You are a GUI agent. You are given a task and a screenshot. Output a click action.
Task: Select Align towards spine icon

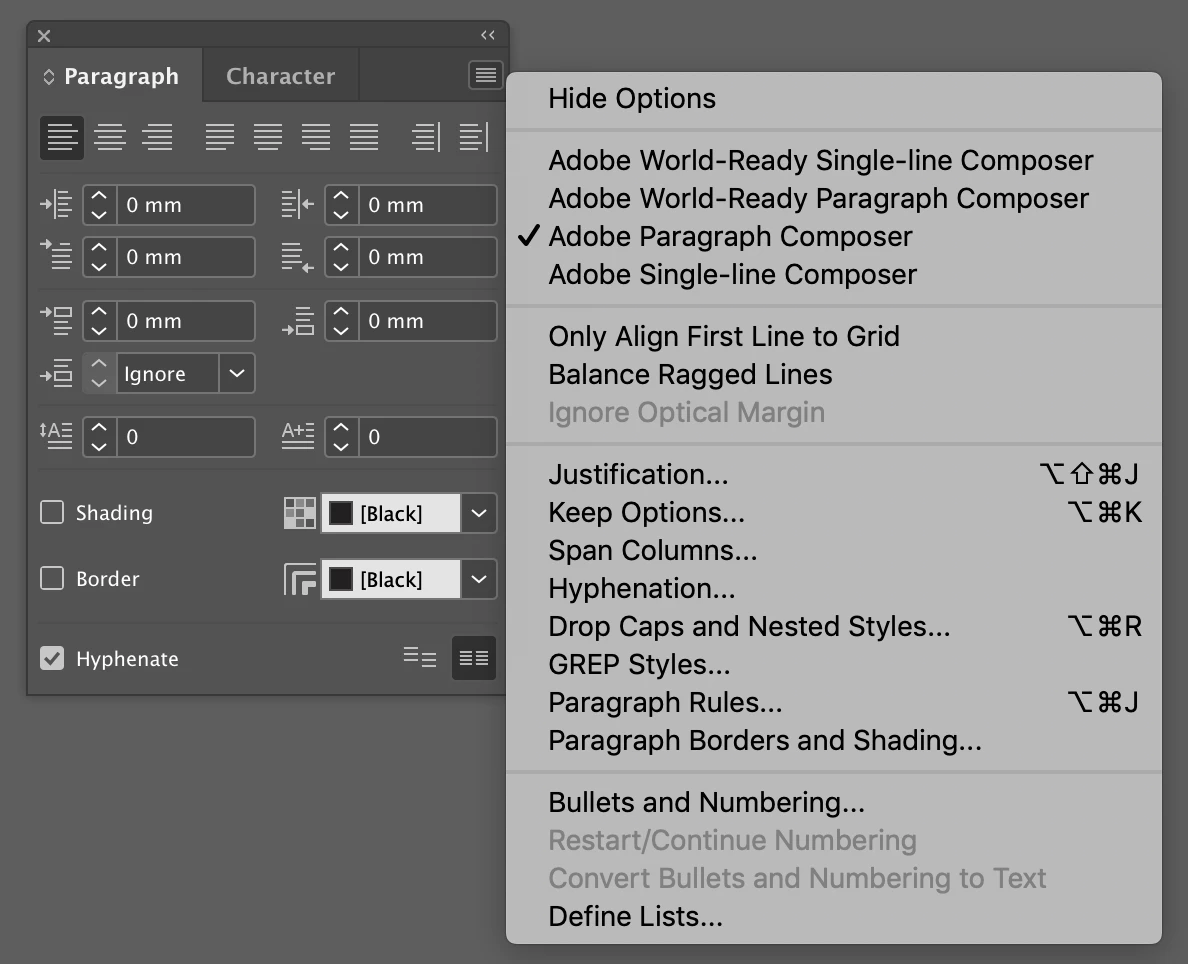[x=426, y=137]
